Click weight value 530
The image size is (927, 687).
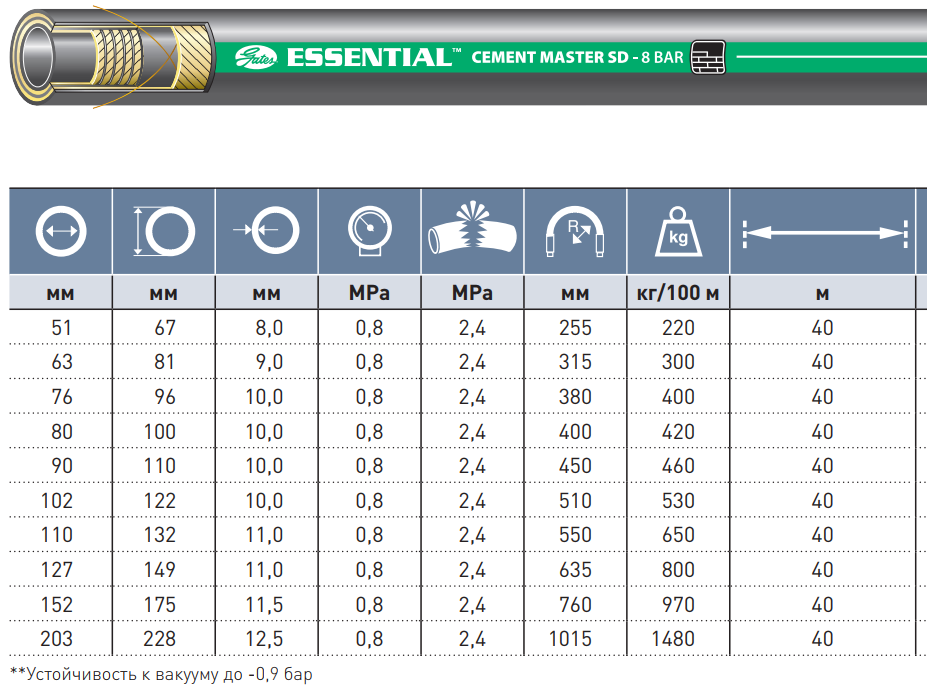pos(678,501)
